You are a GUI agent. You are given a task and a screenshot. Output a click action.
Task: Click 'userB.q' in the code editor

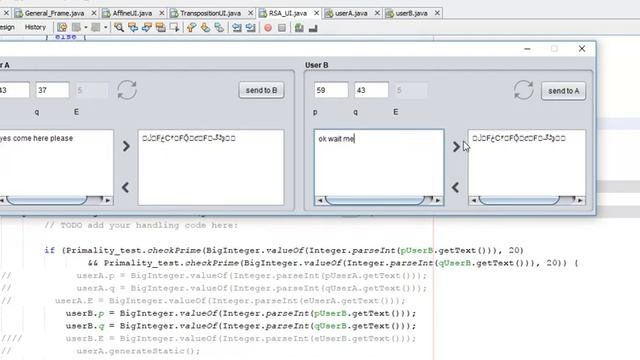[85, 326]
